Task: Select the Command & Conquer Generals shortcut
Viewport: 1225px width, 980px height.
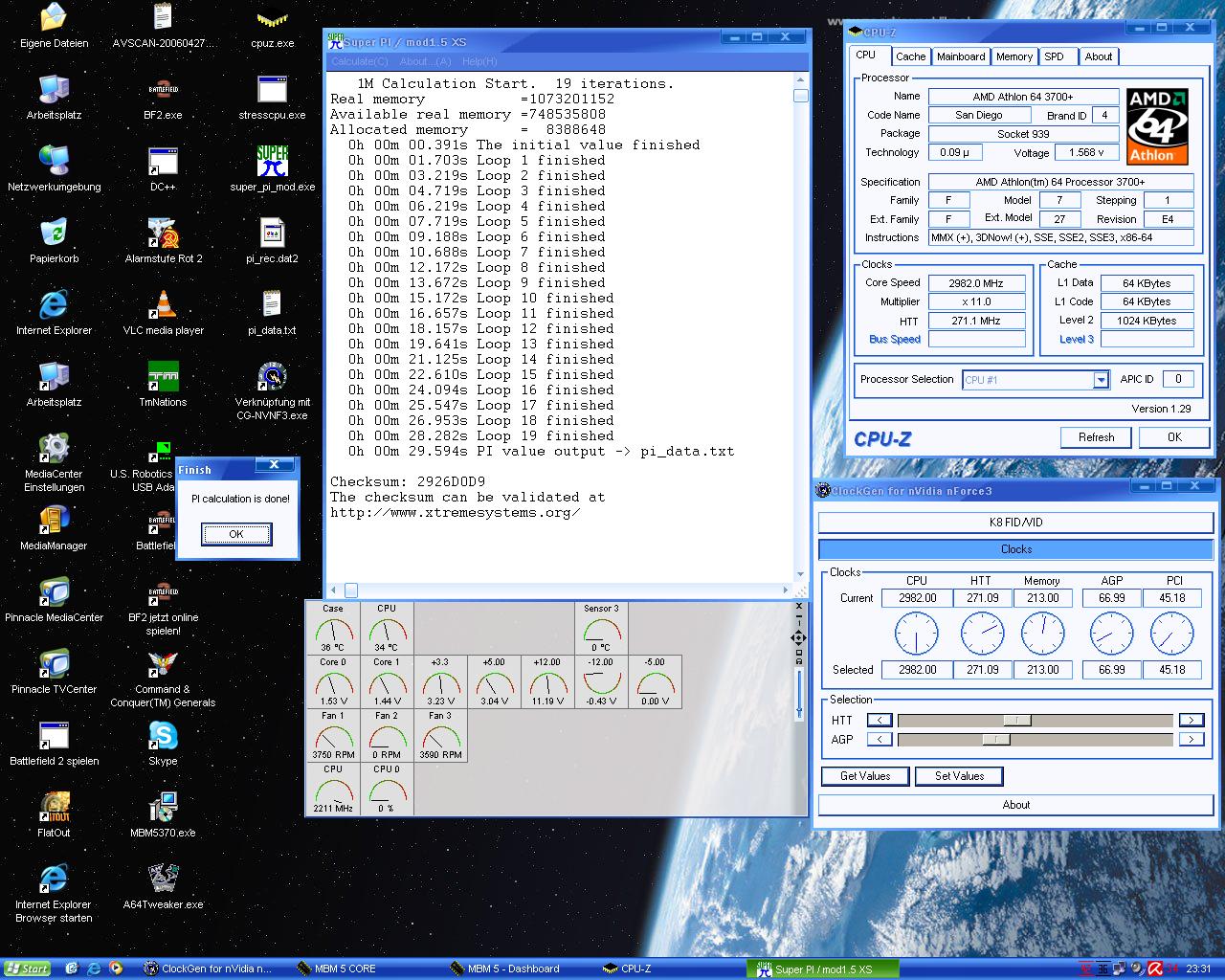Action: [x=163, y=679]
